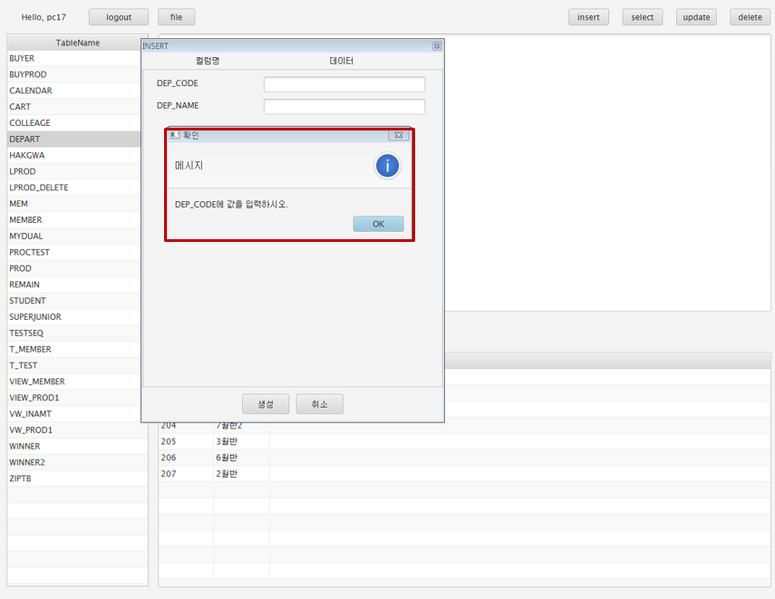Click the select button
This screenshot has width=775, height=599.
(642, 17)
